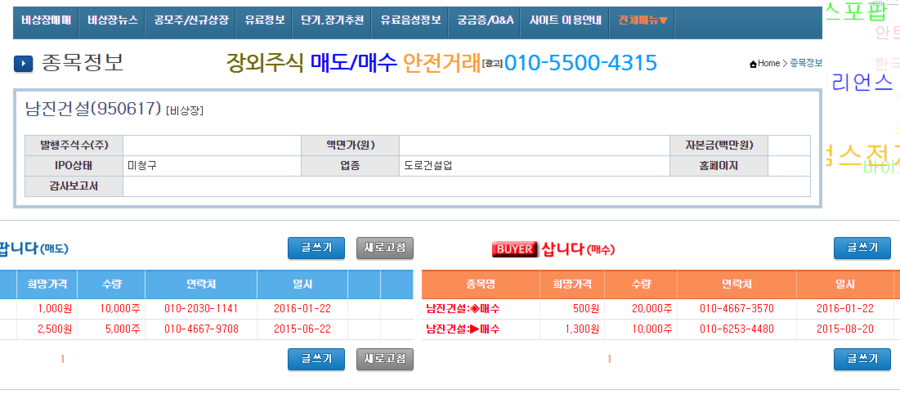Click the 삽니다(매수) section heading

[x=577, y=249]
